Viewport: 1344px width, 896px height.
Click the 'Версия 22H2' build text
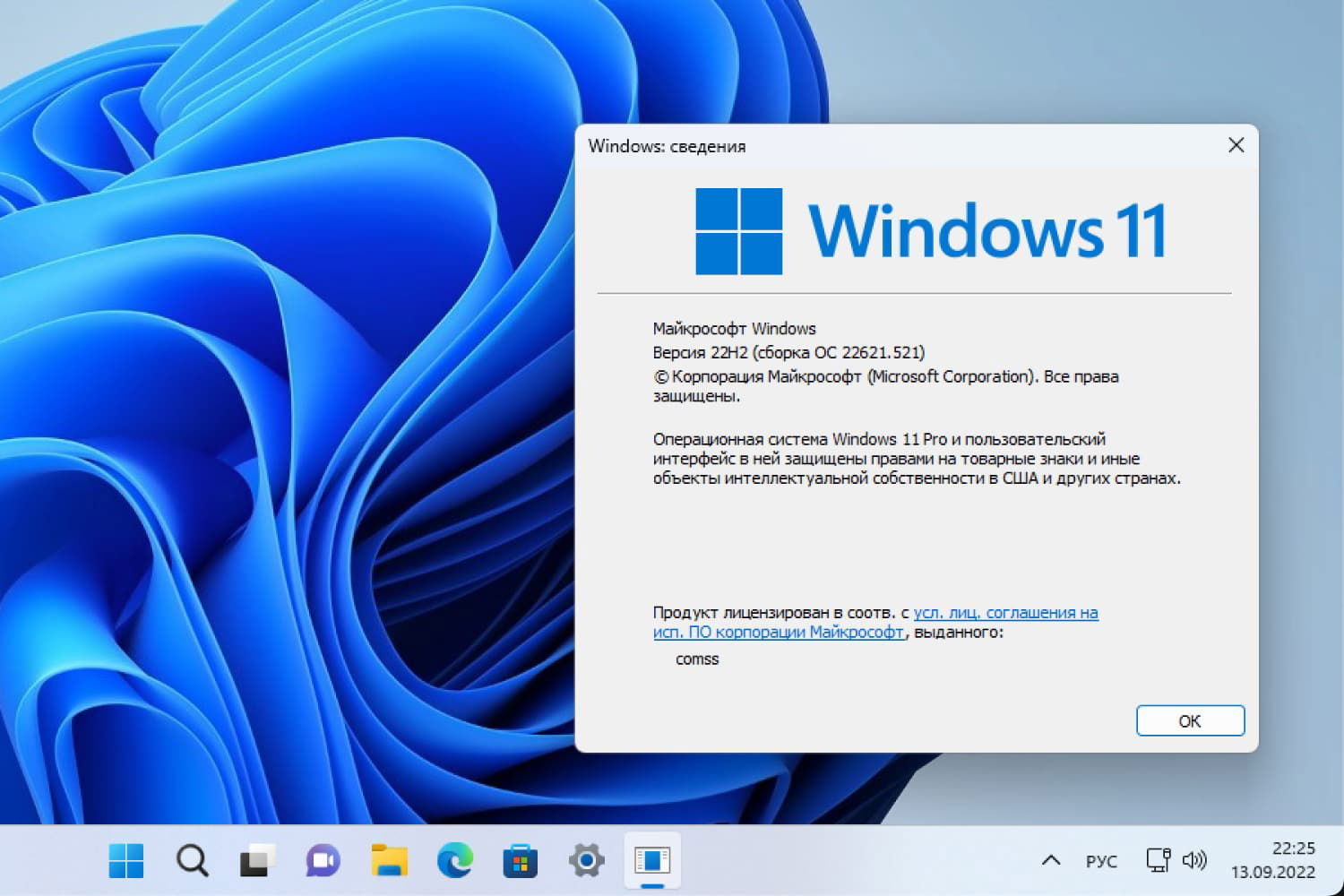tap(788, 352)
